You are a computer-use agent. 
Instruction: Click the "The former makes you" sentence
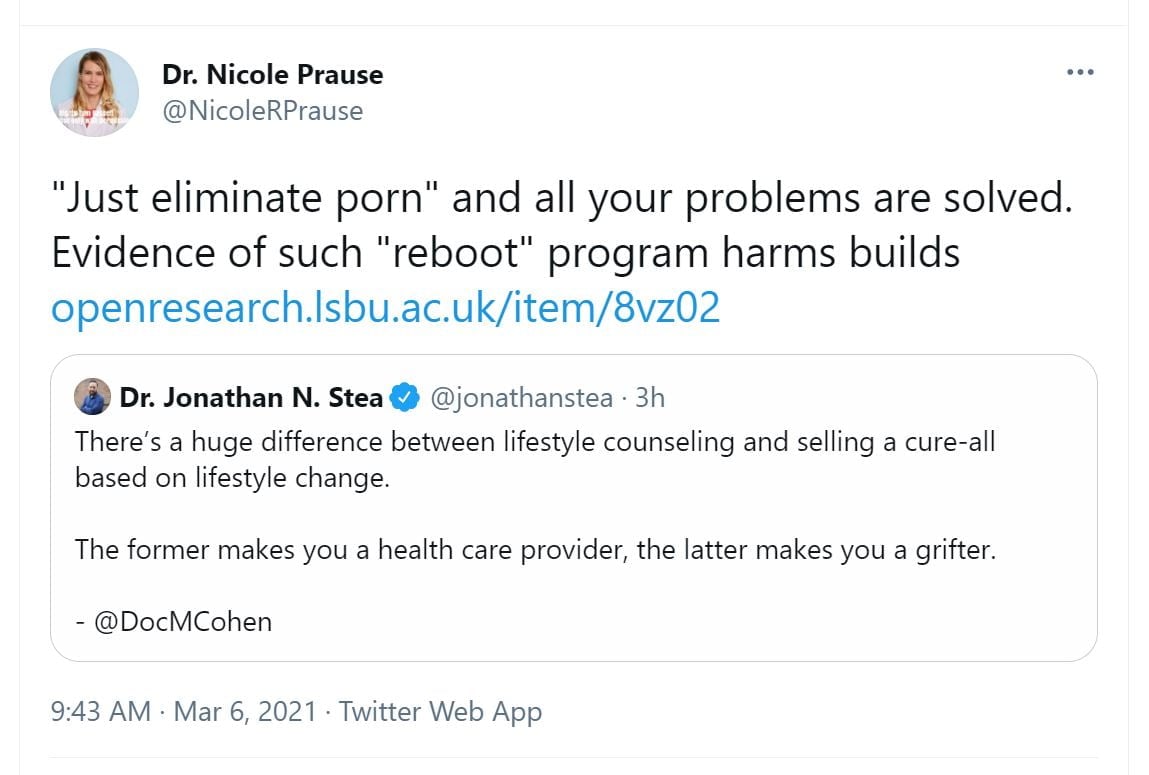pos(535,550)
